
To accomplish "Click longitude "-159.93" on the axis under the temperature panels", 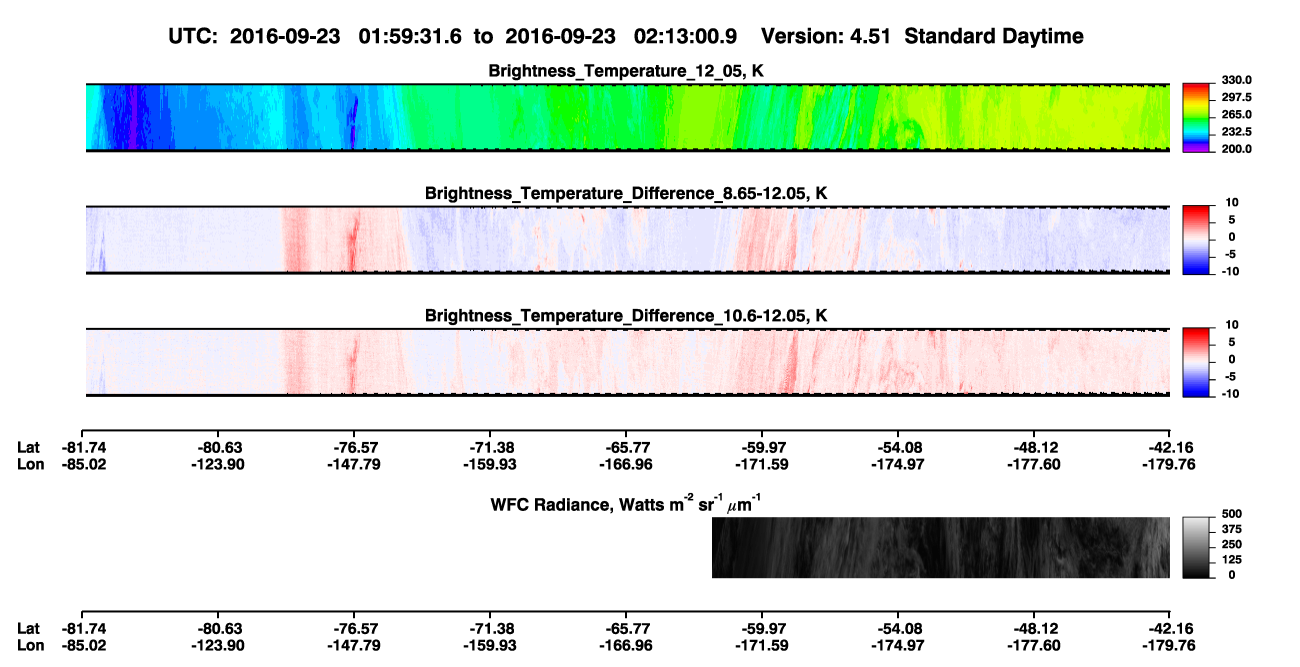I will [489, 464].
